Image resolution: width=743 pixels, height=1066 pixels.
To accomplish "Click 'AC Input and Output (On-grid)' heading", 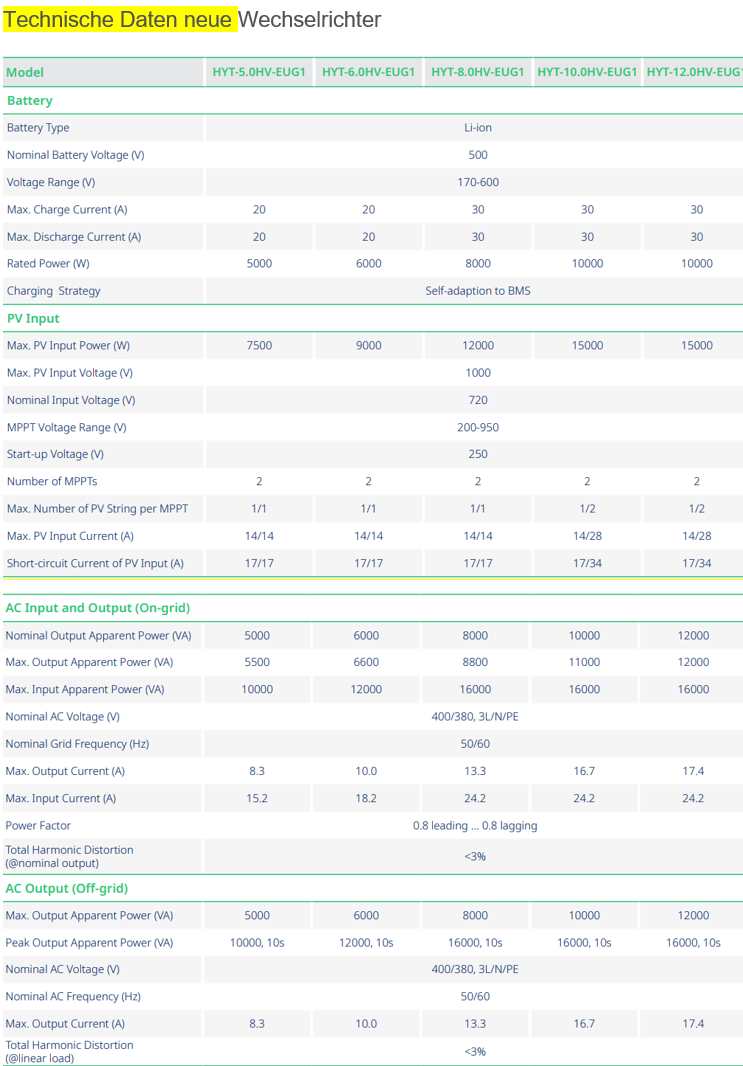I will click(97, 608).
